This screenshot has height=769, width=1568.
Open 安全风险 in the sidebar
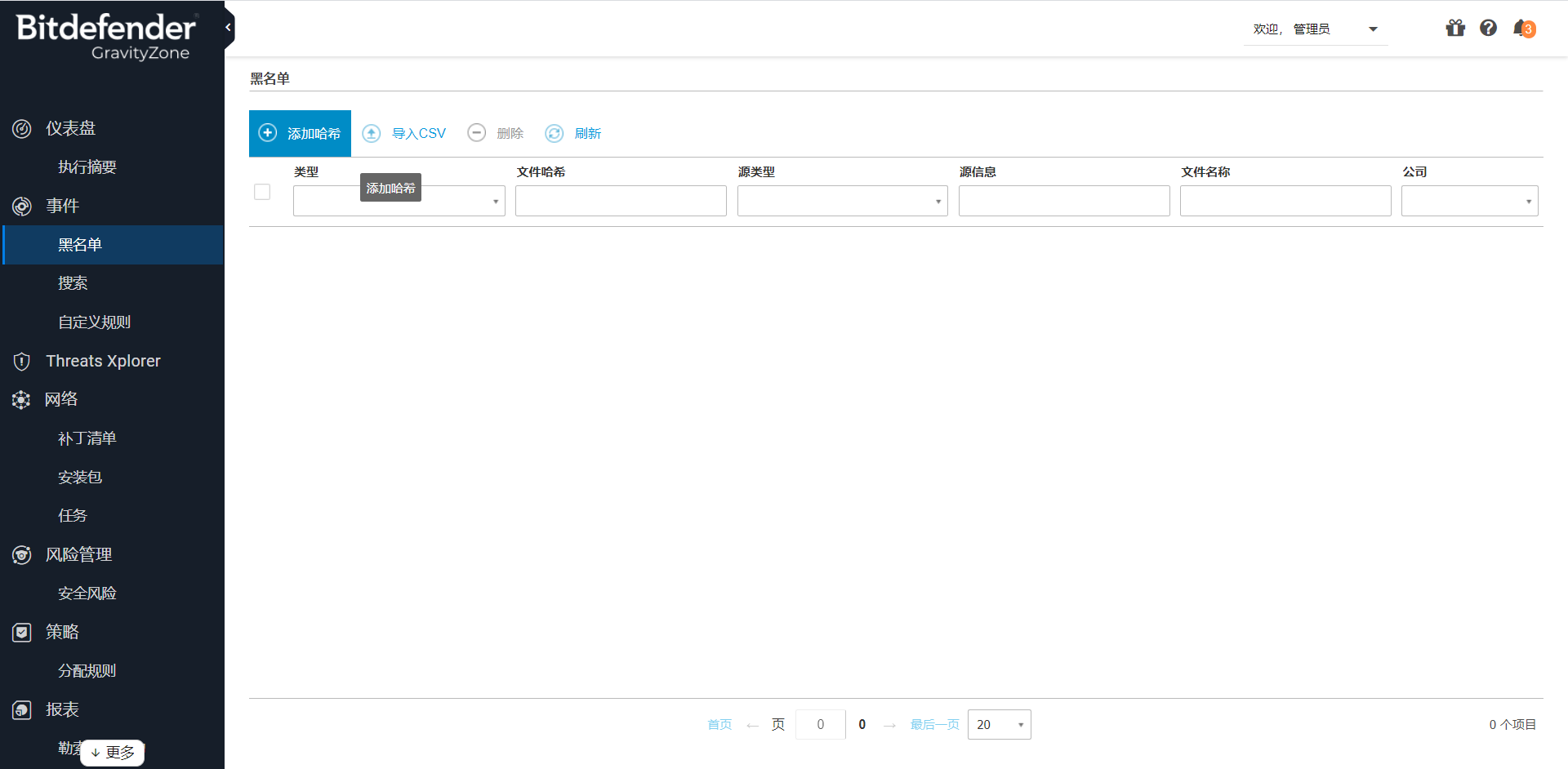click(x=87, y=593)
